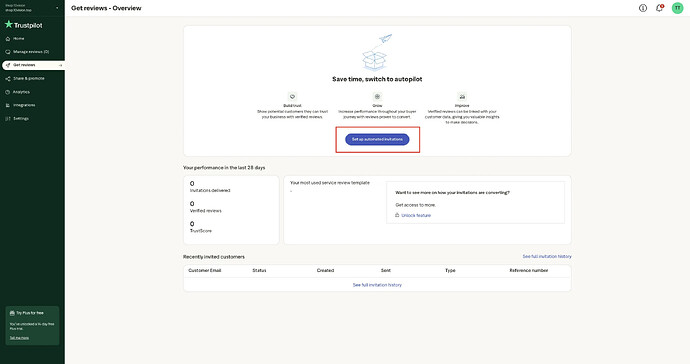Screen dimensions: 690x364
Task: Click Set up automated invitations button
Action: [x=377, y=140]
